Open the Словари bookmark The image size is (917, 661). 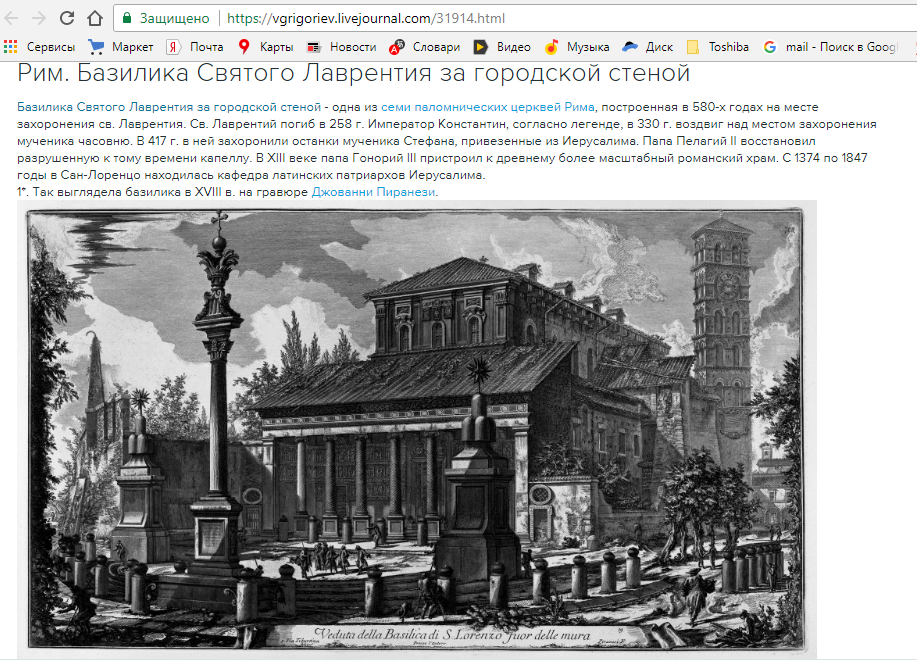[425, 47]
